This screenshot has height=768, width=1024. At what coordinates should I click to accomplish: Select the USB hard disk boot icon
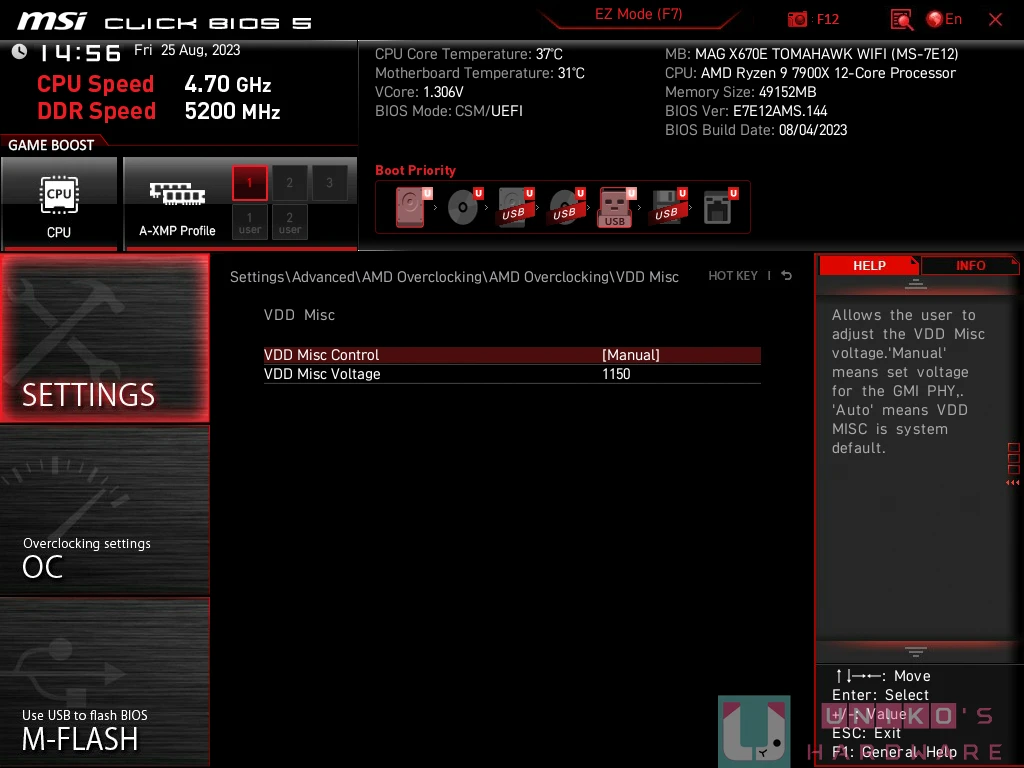click(516, 207)
